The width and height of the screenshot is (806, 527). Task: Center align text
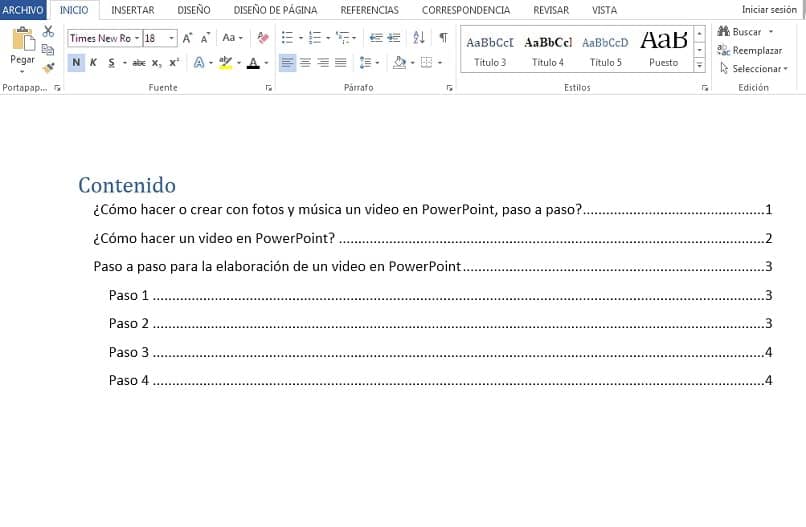pyautogui.click(x=305, y=63)
